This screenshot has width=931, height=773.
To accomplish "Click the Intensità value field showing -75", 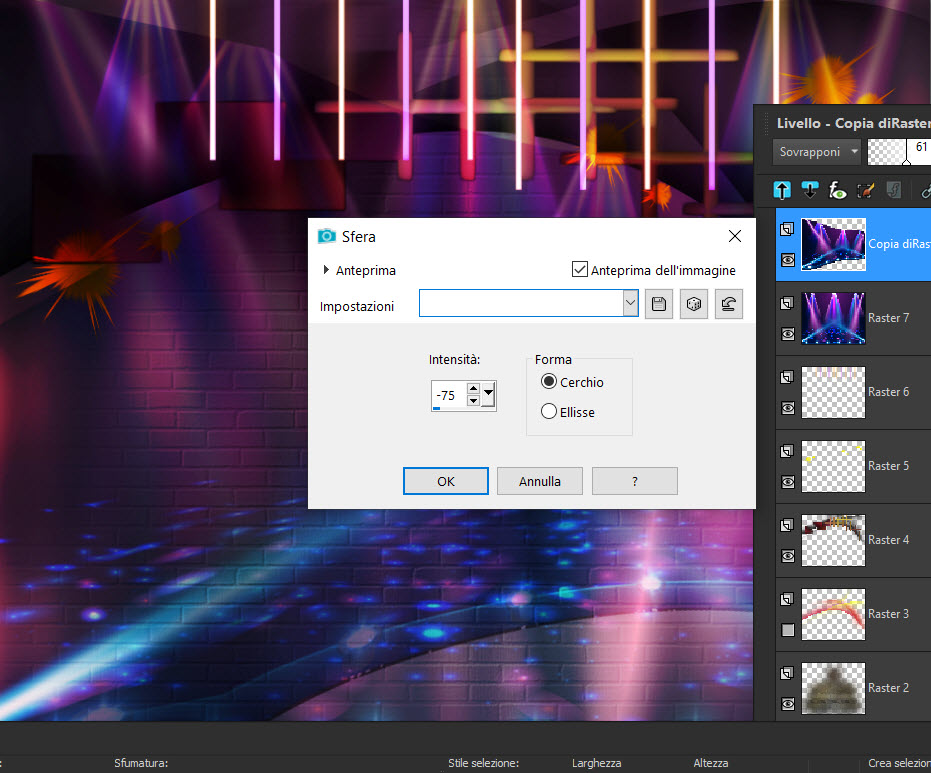I will tap(449, 395).
